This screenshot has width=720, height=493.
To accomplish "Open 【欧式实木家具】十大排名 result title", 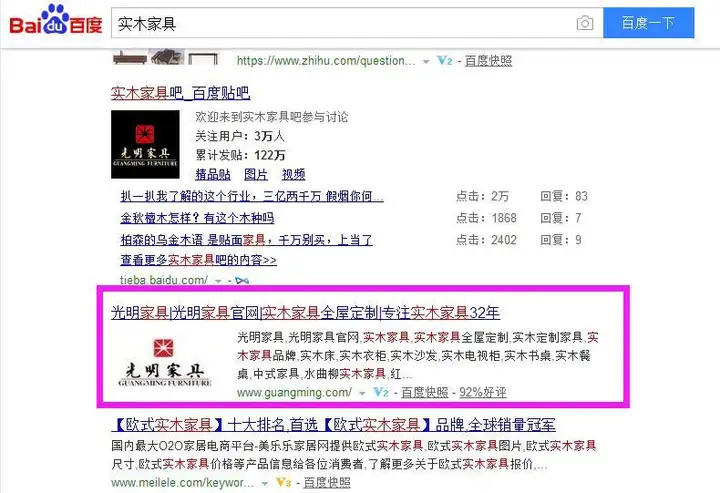I will tap(333, 425).
